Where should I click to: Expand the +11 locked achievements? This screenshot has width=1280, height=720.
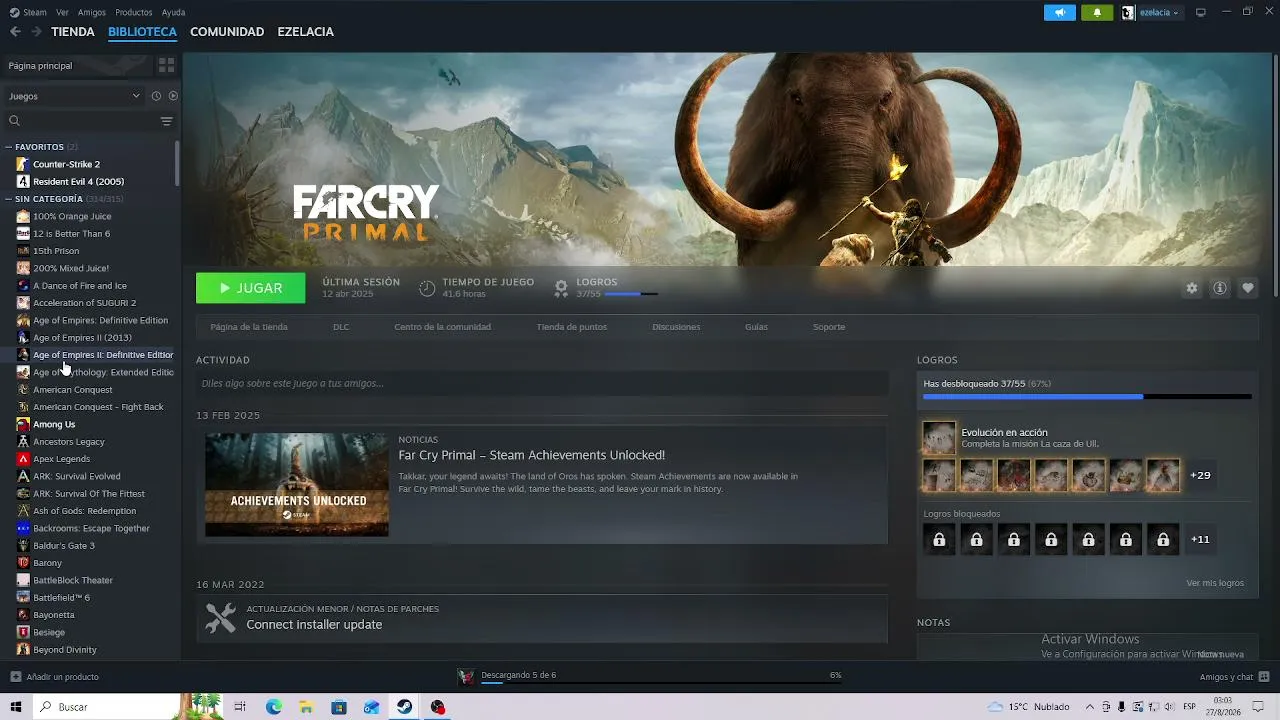tap(1200, 539)
